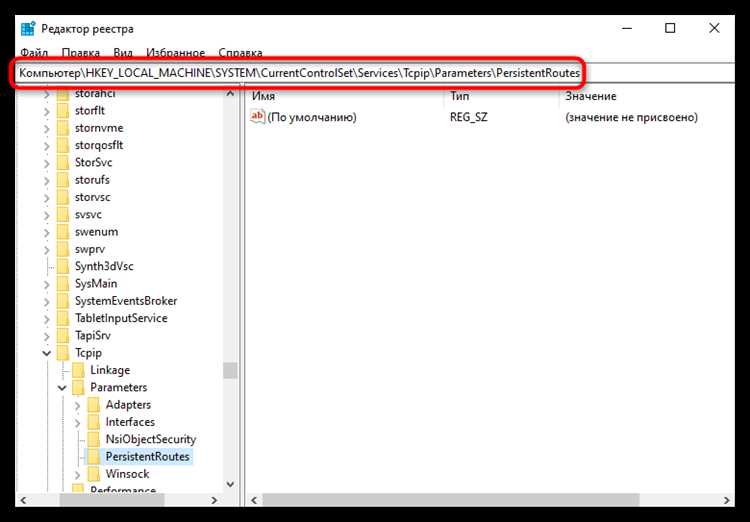Viewport: 750px width, 522px height.
Task: Select the Winsock folder icon
Action: point(93,474)
